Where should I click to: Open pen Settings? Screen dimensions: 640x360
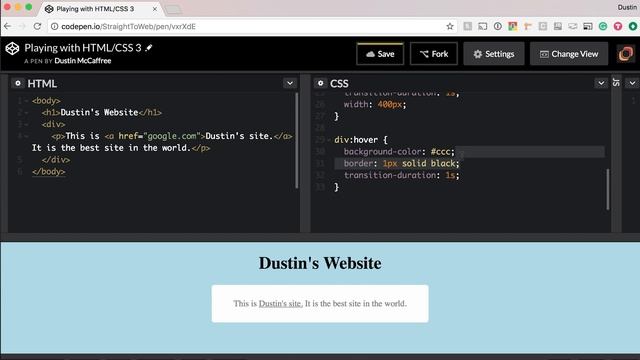[494, 54]
